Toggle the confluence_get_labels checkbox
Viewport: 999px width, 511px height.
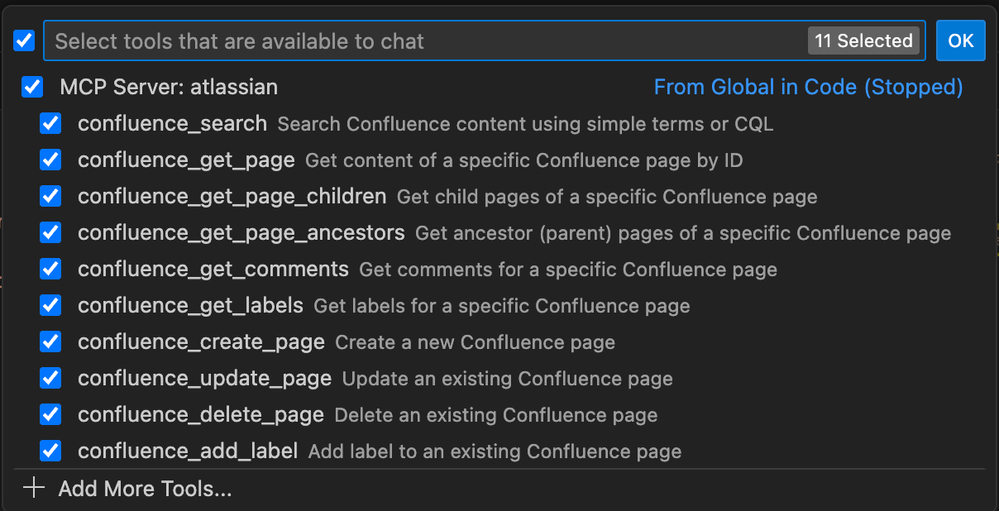(x=50, y=305)
